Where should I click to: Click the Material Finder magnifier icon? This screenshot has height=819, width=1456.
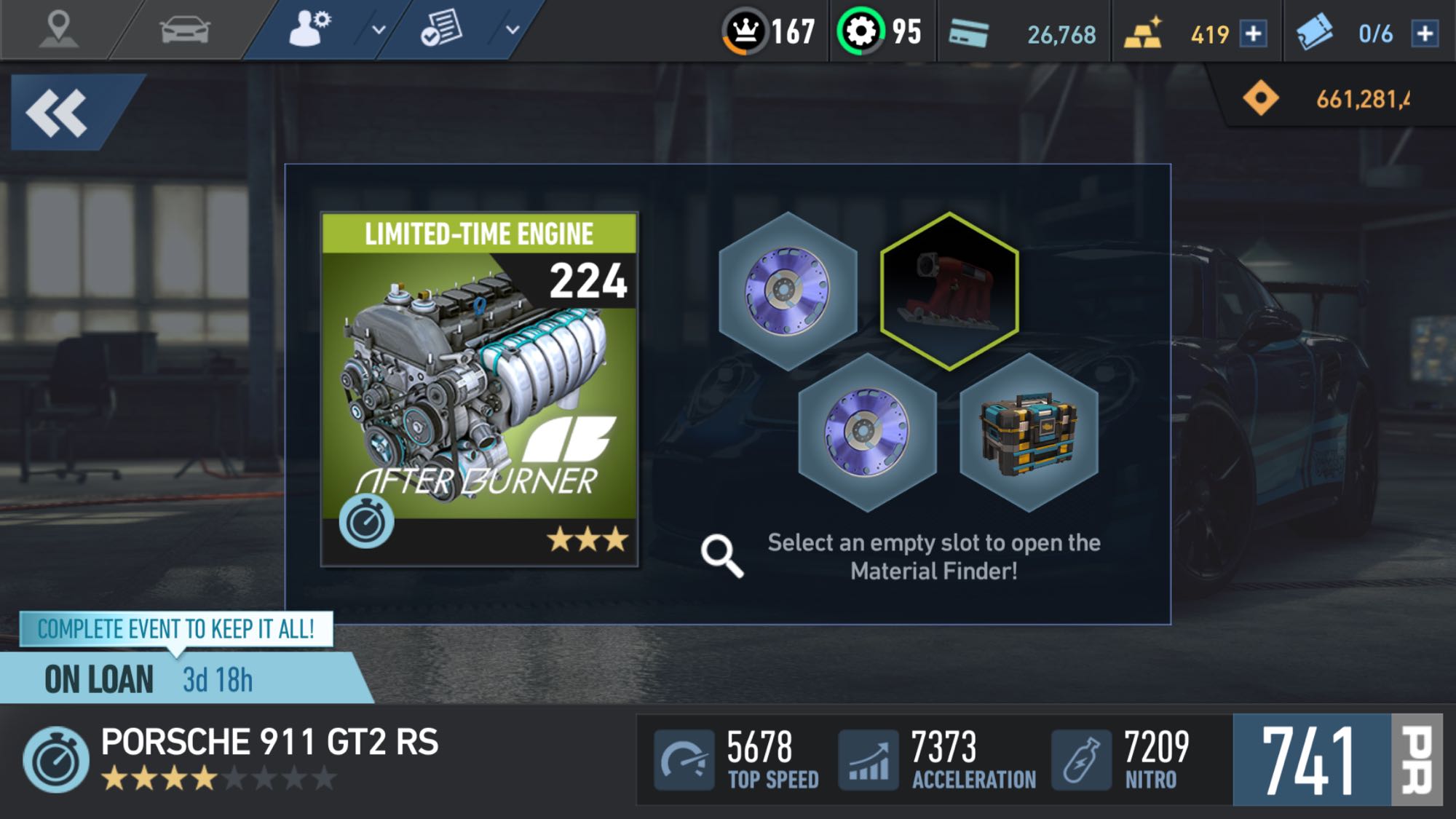click(x=722, y=556)
